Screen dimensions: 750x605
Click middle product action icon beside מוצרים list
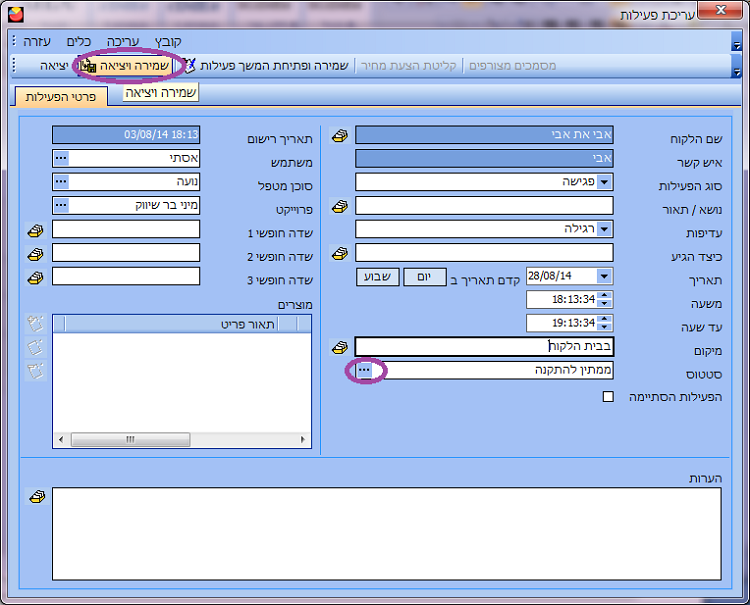(36, 347)
